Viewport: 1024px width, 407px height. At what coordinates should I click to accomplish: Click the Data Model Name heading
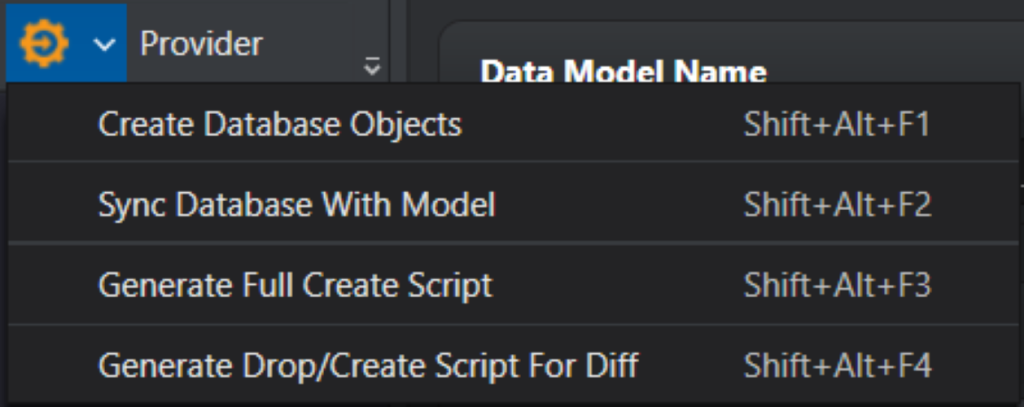pos(623,72)
